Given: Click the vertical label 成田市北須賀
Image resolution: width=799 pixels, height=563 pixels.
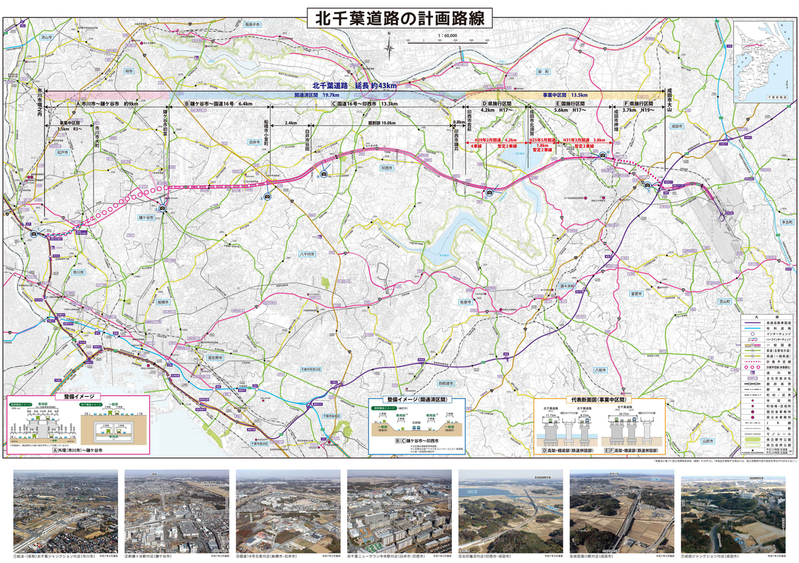Looking at the screenshot, I should pos(532,121).
